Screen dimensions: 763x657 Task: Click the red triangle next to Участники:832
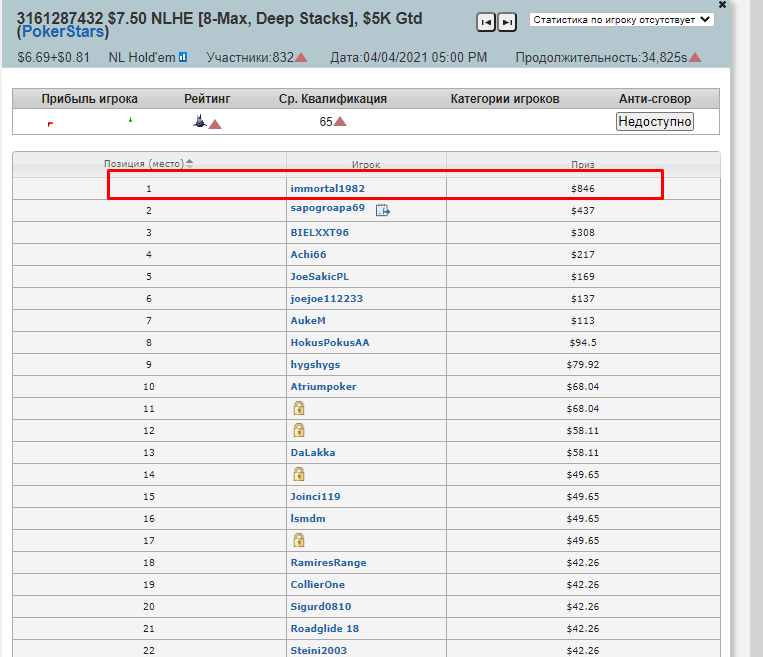[x=301, y=57]
